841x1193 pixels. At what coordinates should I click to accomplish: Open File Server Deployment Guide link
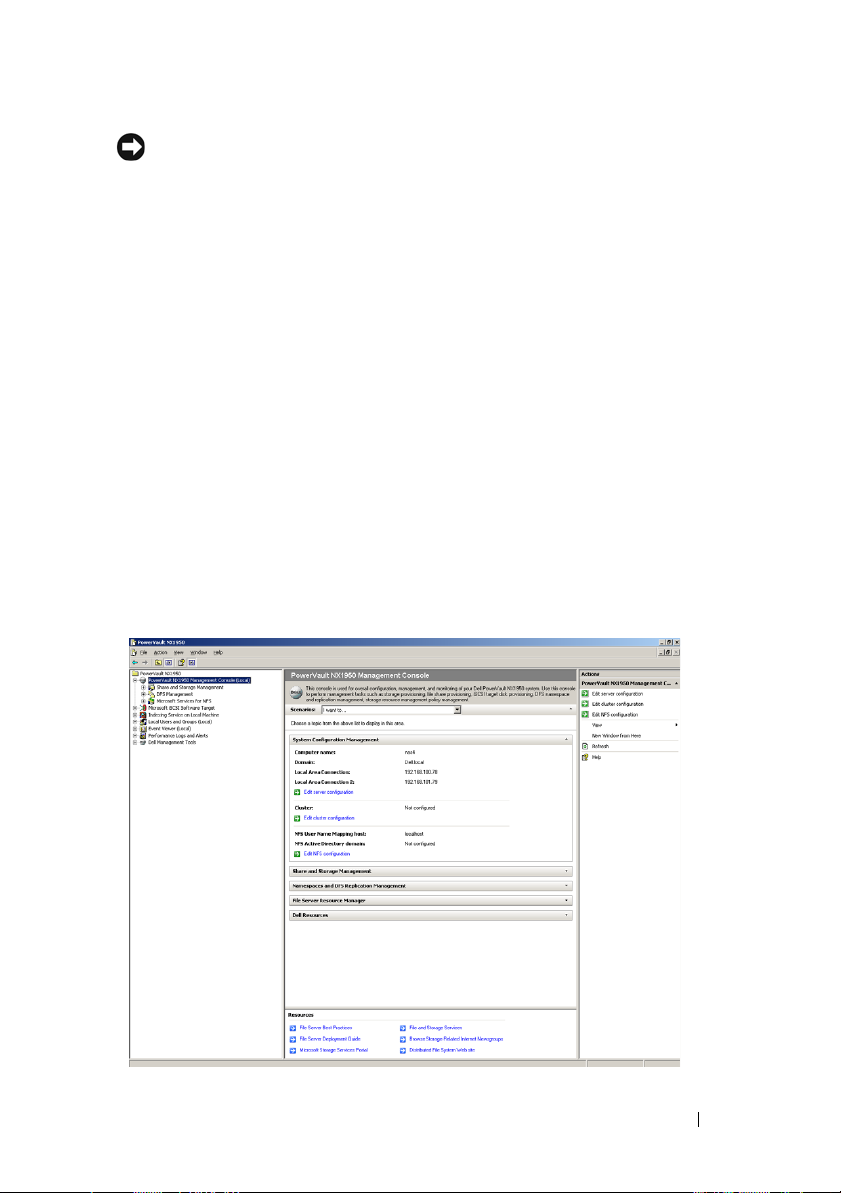330,1039
